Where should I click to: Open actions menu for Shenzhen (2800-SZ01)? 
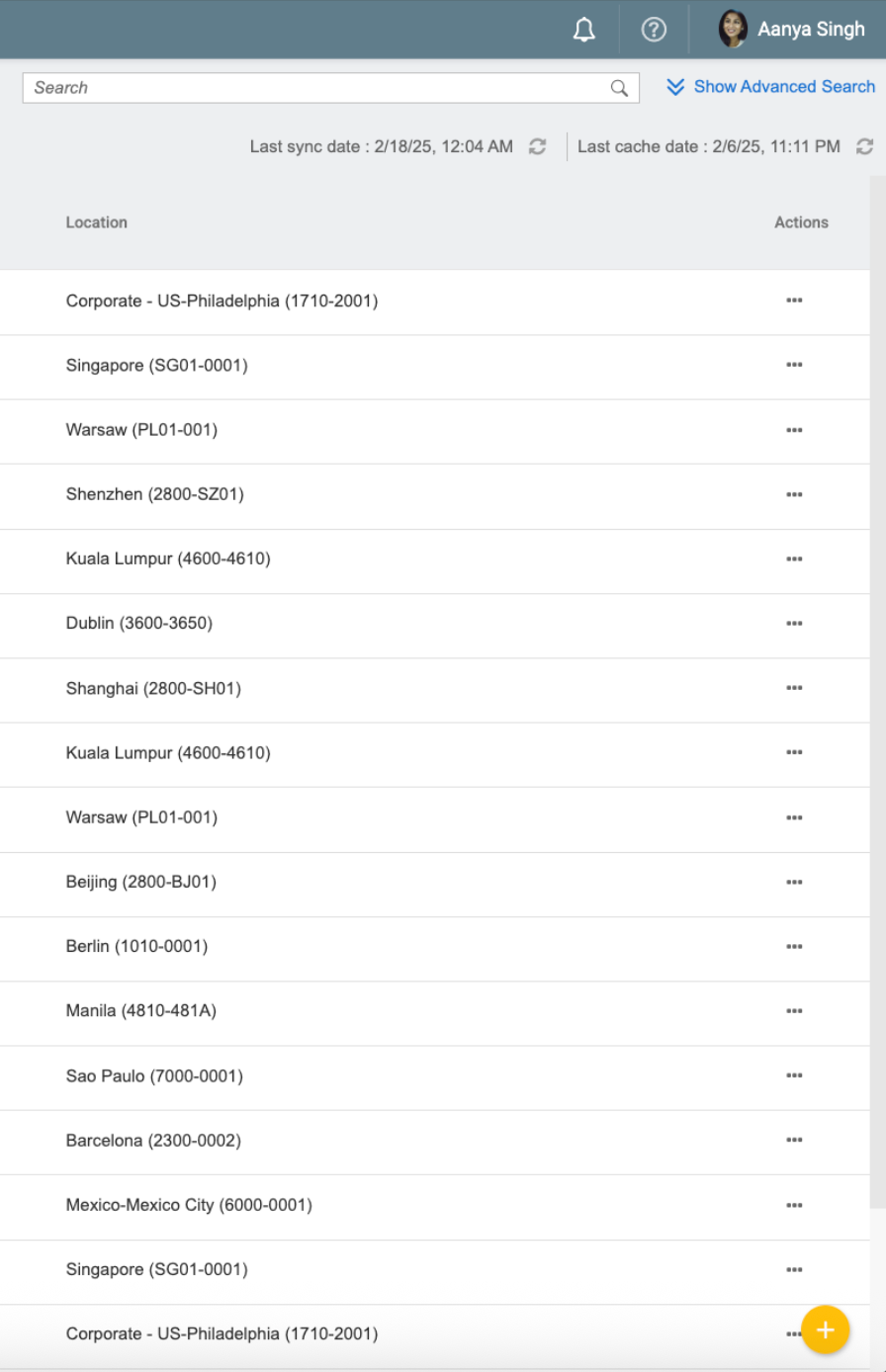click(794, 494)
